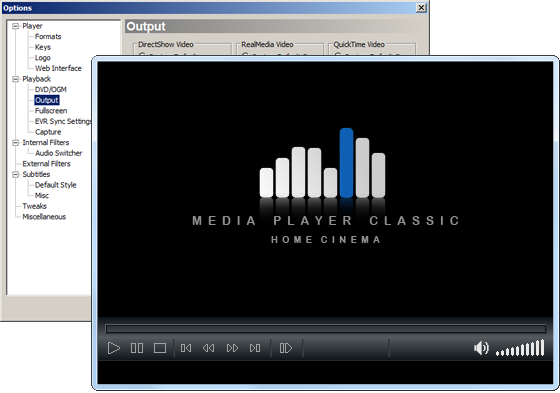Click the frame-step button
This screenshot has height=393, width=560.
tap(286, 348)
